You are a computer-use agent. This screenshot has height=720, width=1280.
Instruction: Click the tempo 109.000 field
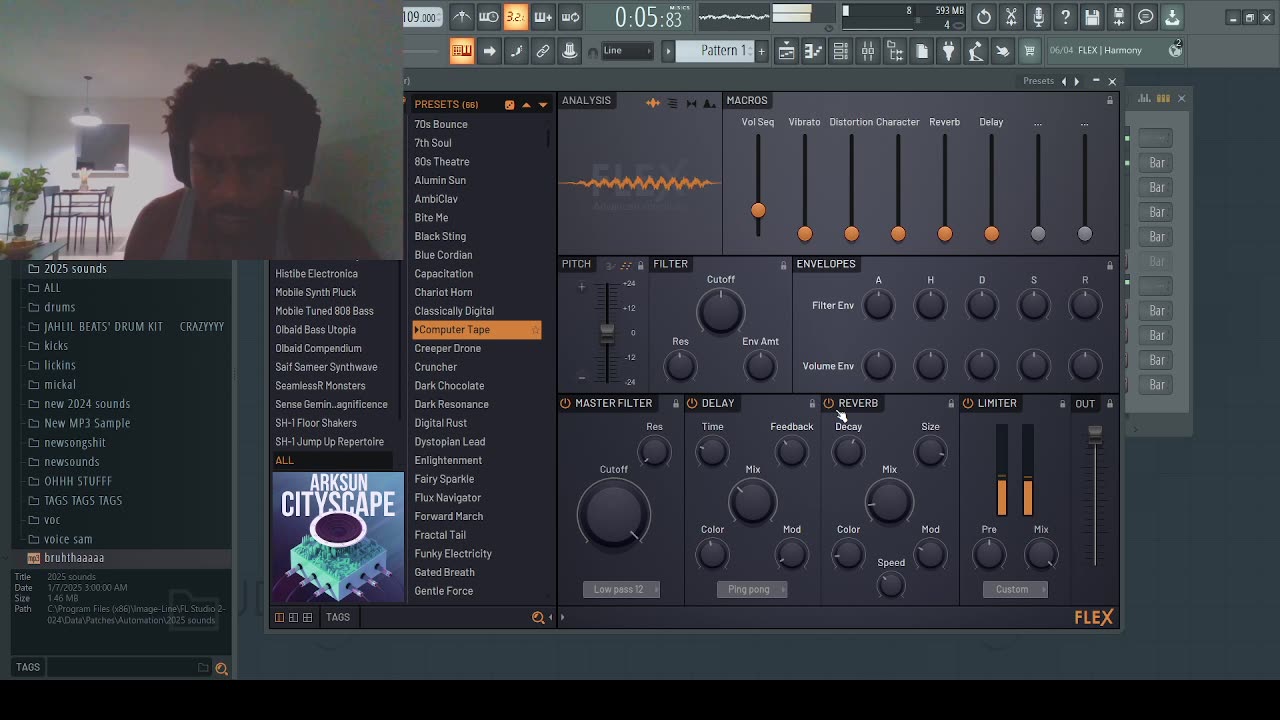pos(422,17)
